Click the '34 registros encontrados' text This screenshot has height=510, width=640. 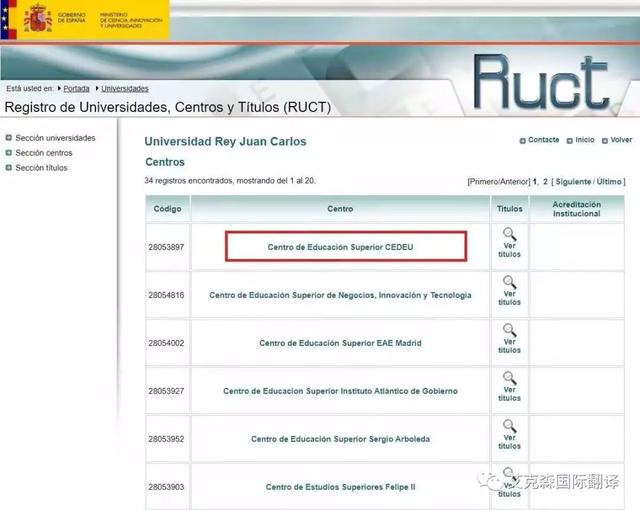pos(230,181)
